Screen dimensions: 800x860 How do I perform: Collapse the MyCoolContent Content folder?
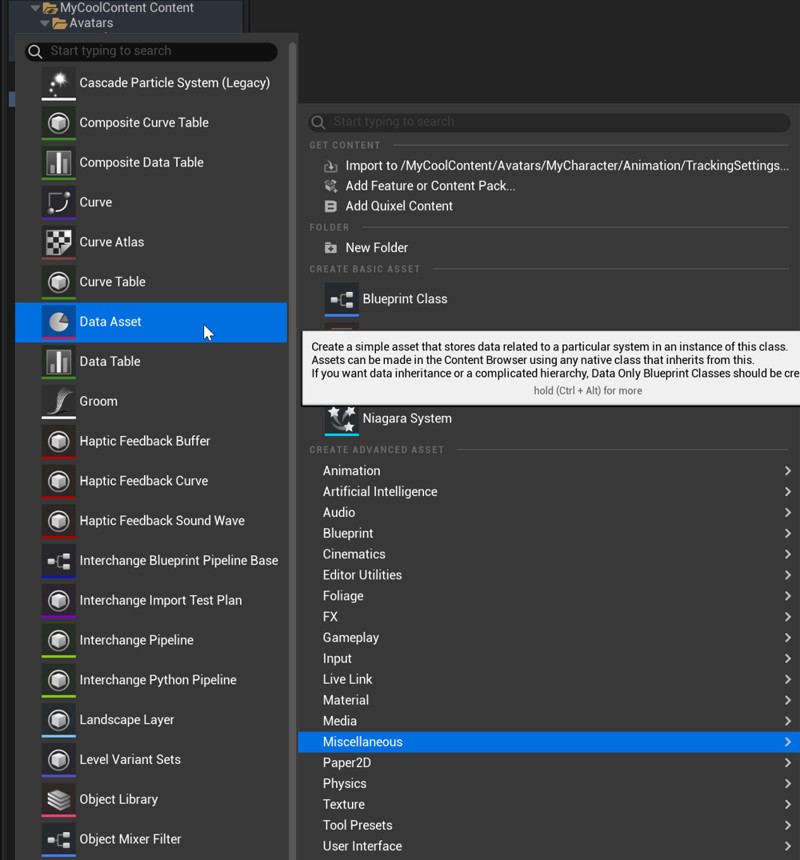point(35,8)
